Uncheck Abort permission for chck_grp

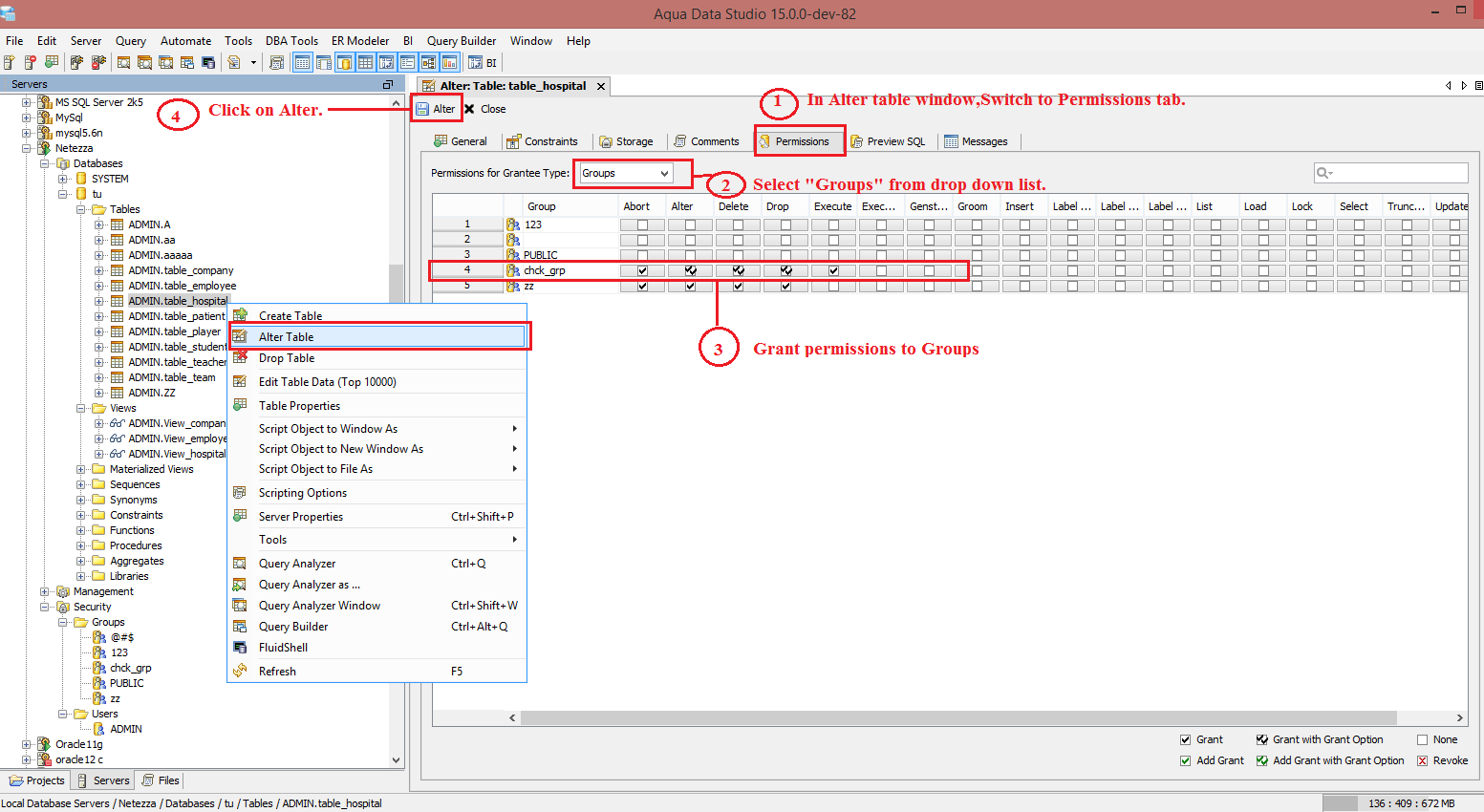[642, 271]
